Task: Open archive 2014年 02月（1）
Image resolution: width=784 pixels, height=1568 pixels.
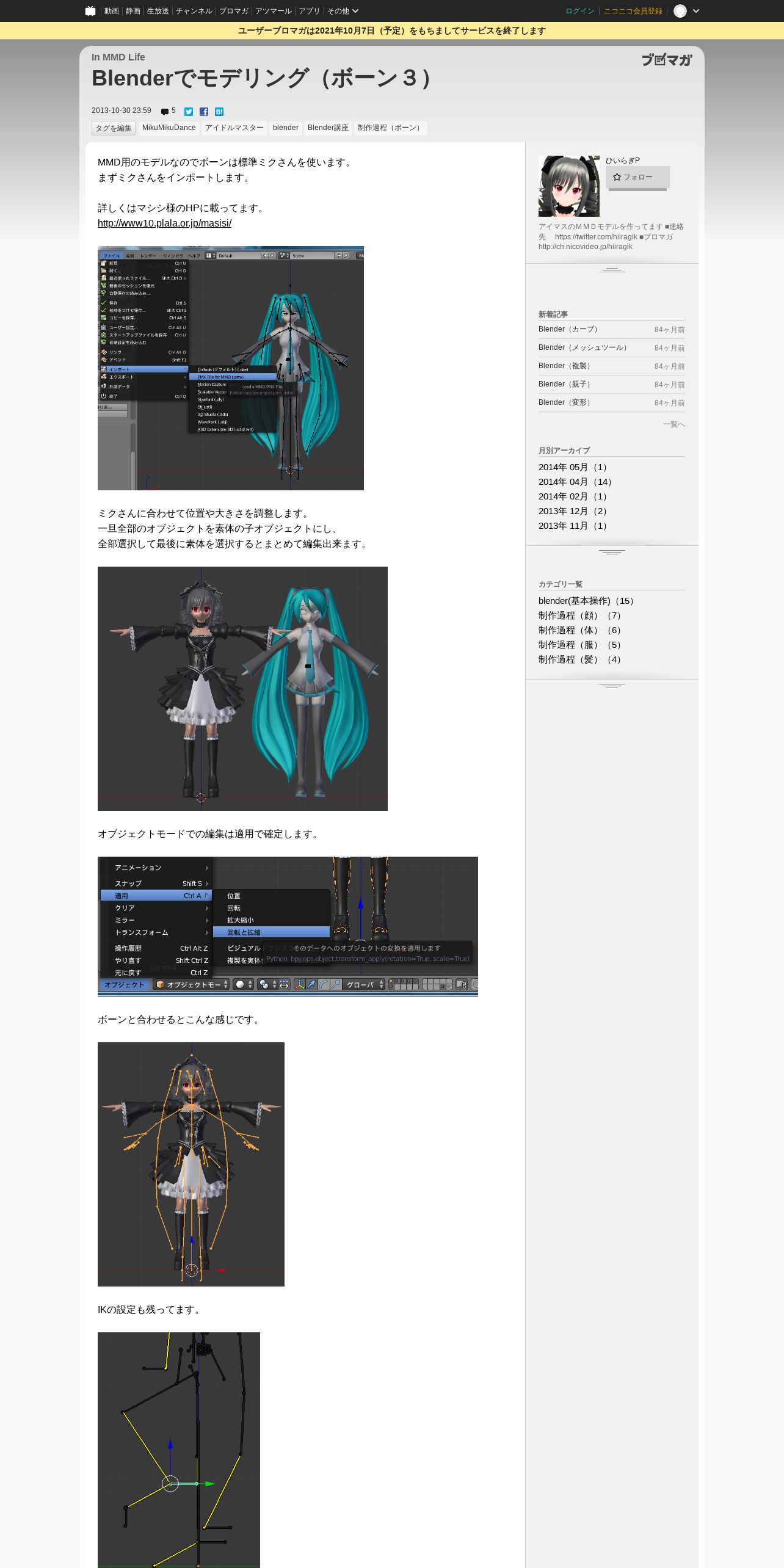Action: (575, 496)
